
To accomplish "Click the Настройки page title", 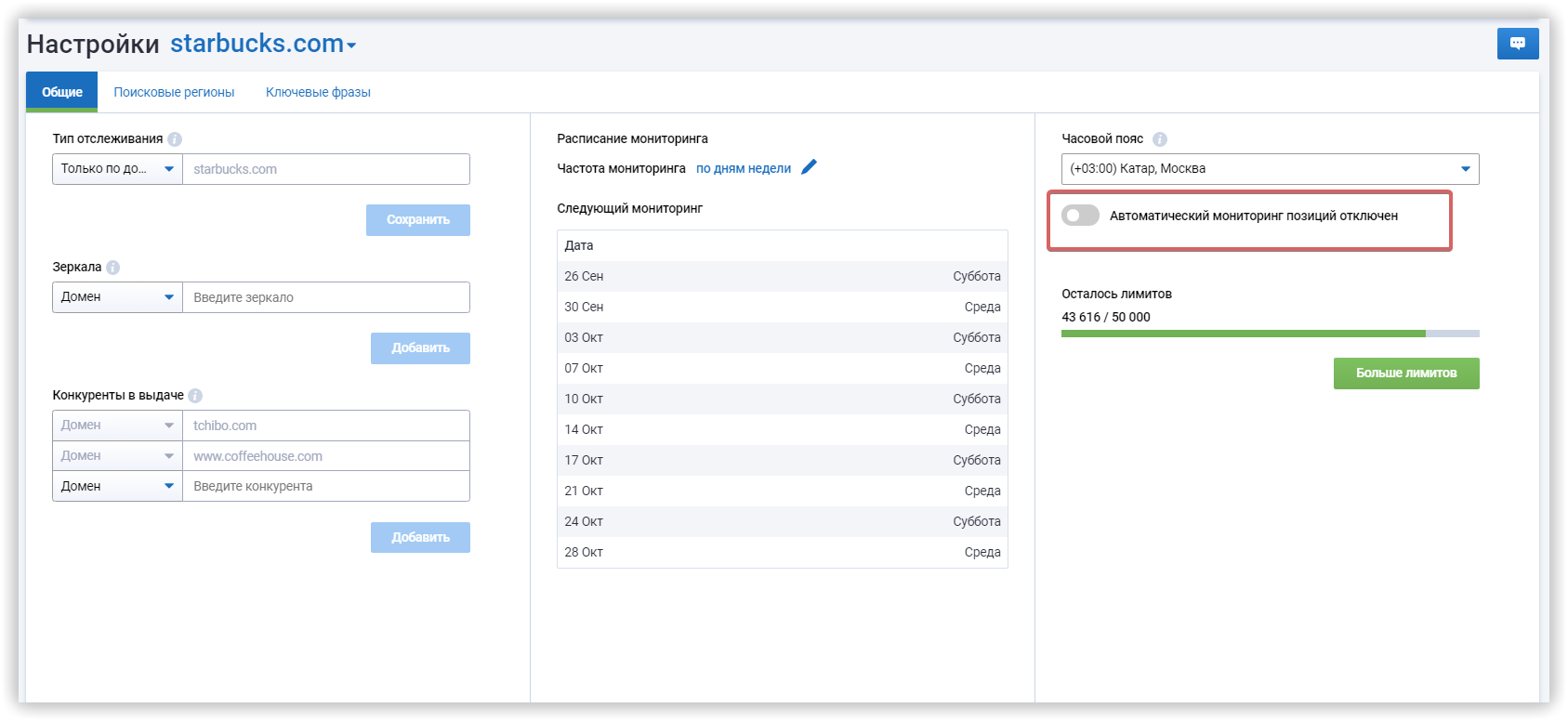I will 93,44.
